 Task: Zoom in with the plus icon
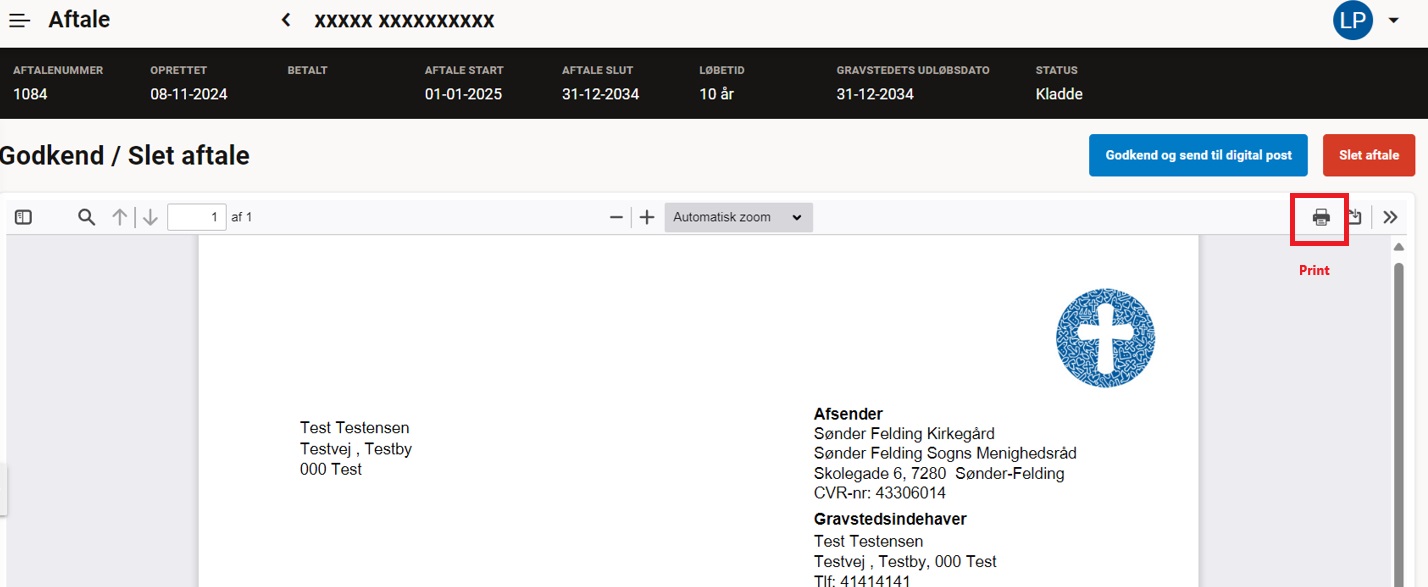[647, 217]
